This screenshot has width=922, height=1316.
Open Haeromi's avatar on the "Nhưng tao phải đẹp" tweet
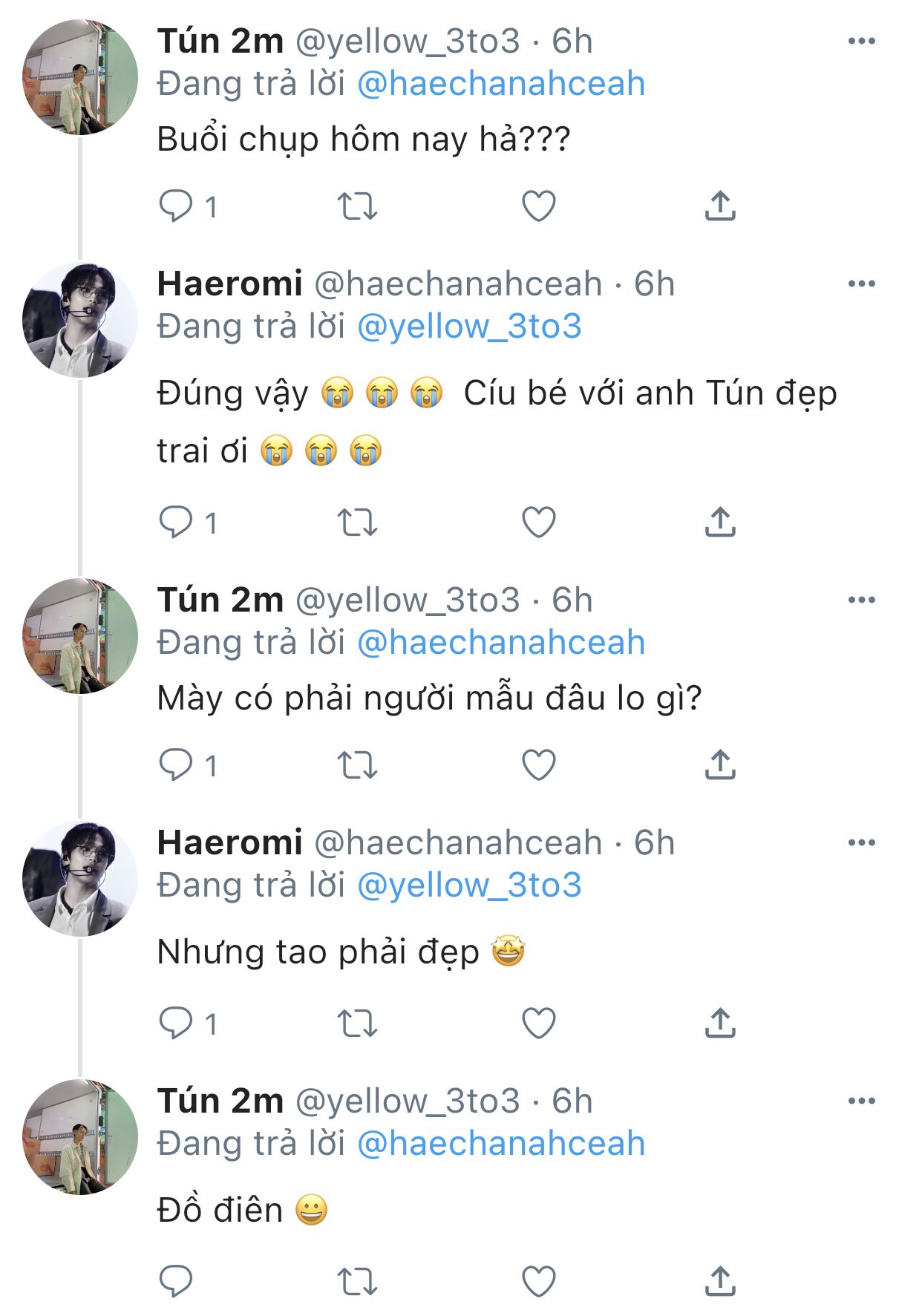tap(80, 879)
